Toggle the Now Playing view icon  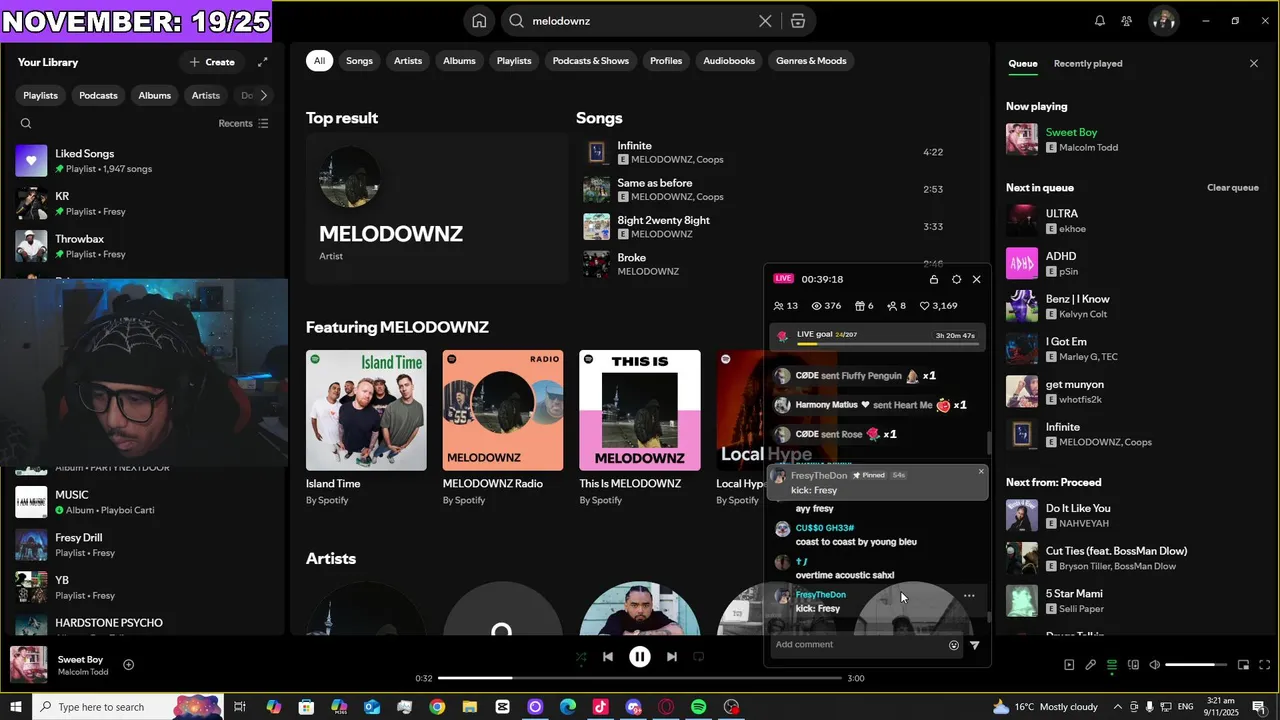(x=1069, y=665)
